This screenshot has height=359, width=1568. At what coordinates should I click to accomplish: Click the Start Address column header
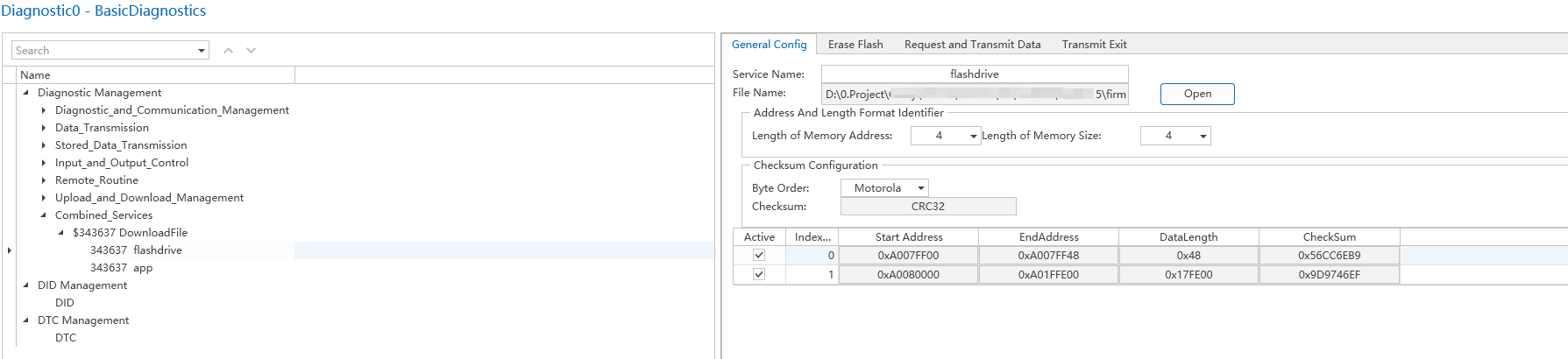coord(908,237)
